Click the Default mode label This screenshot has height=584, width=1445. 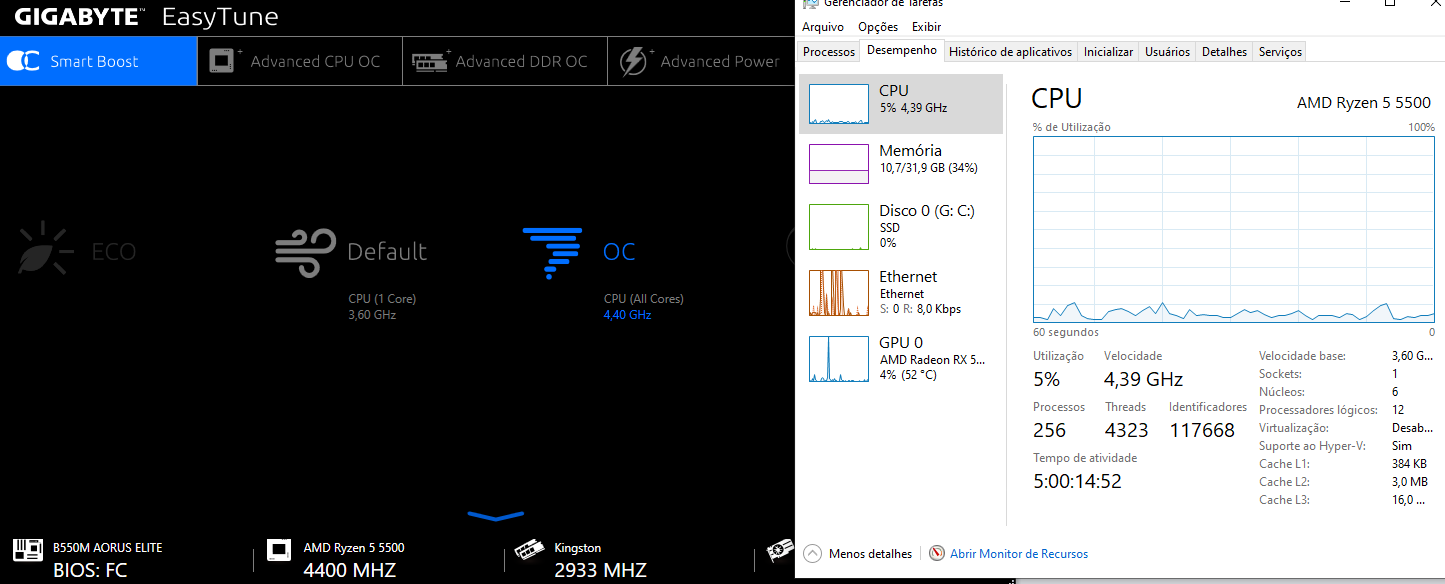[x=387, y=251]
